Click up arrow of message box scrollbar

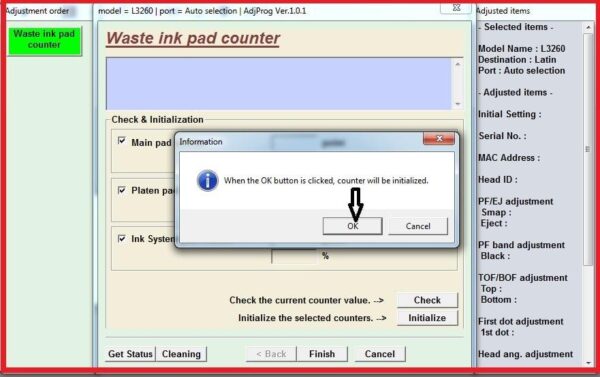[458, 64]
